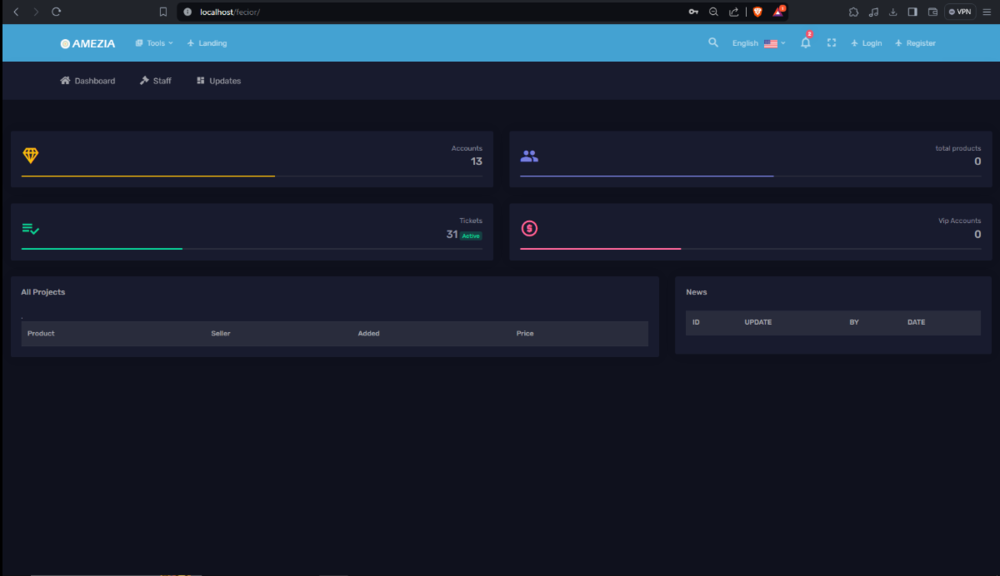Viewport: 1000px width, 576px height.
Task: Click the Register link
Action: click(915, 43)
